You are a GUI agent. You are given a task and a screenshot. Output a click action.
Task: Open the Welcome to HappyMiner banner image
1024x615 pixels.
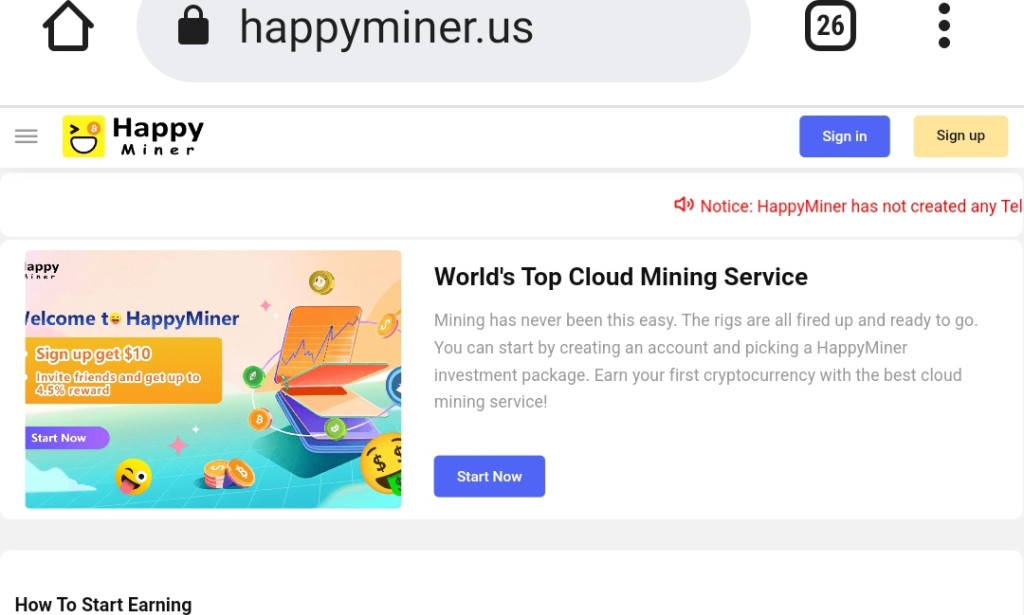[212, 380]
